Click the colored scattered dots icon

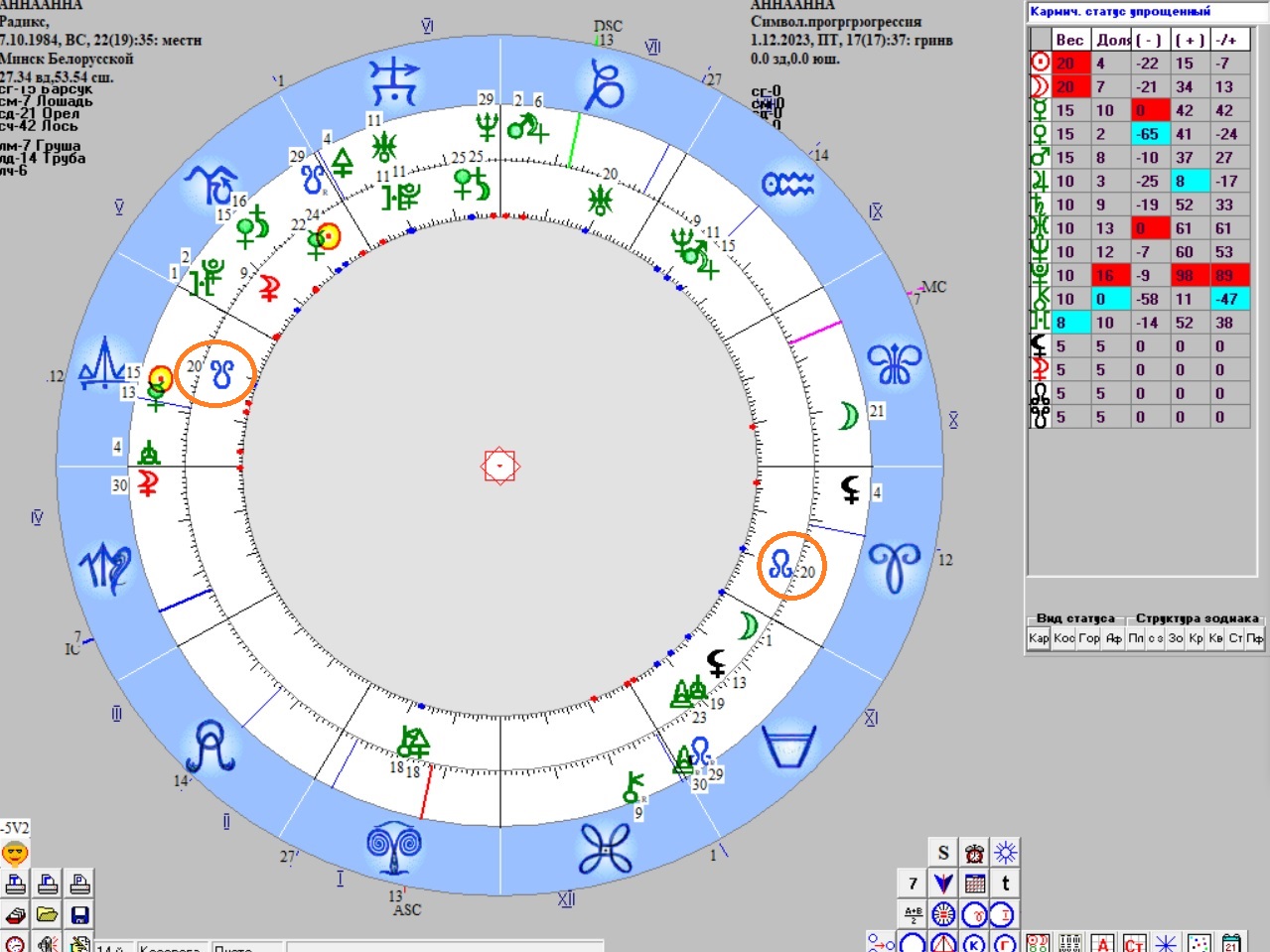(1199, 942)
